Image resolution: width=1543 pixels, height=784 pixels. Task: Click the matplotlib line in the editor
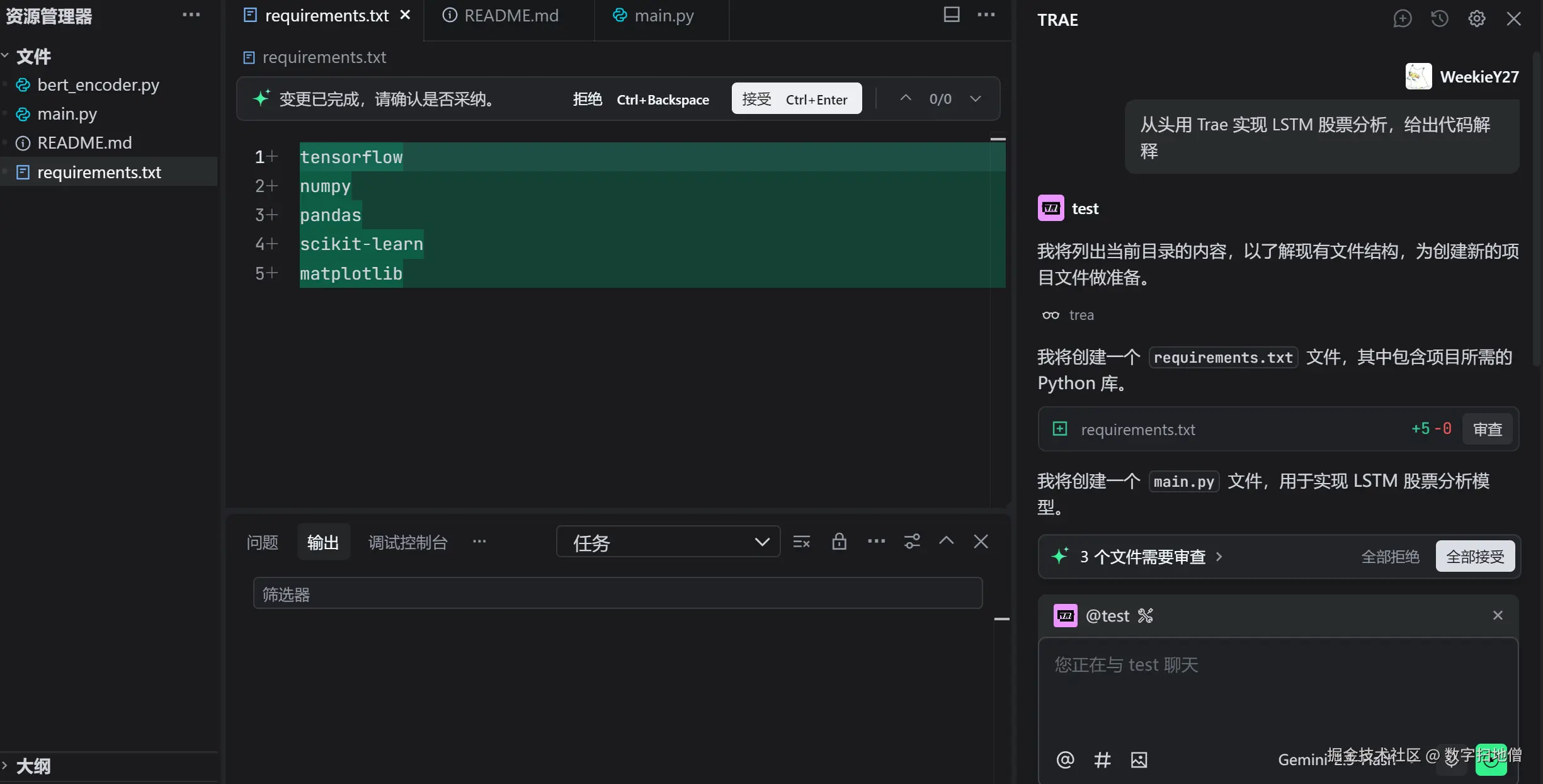[x=351, y=274]
